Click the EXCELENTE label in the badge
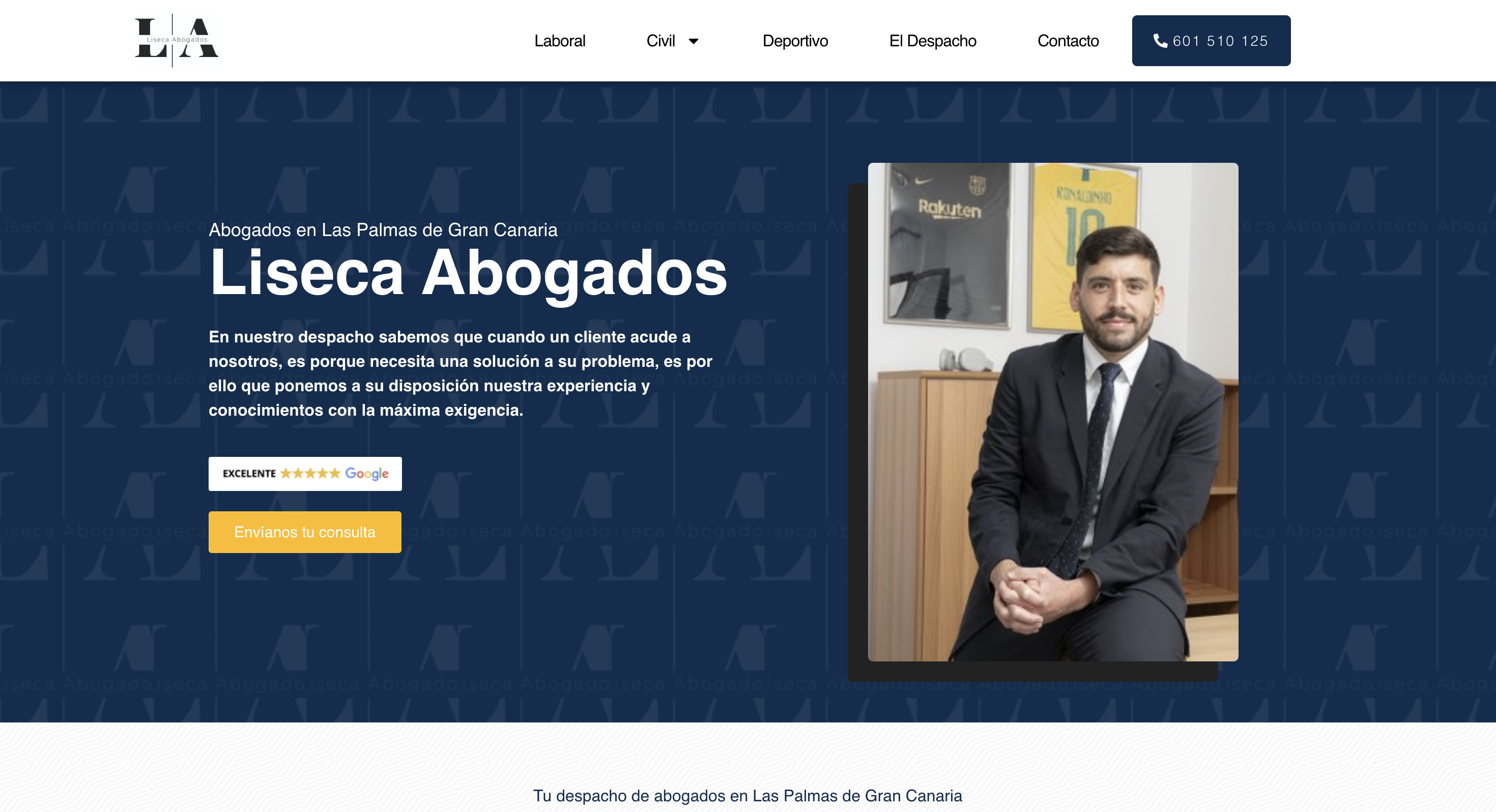The height and width of the screenshot is (812, 1496). pyautogui.click(x=249, y=473)
